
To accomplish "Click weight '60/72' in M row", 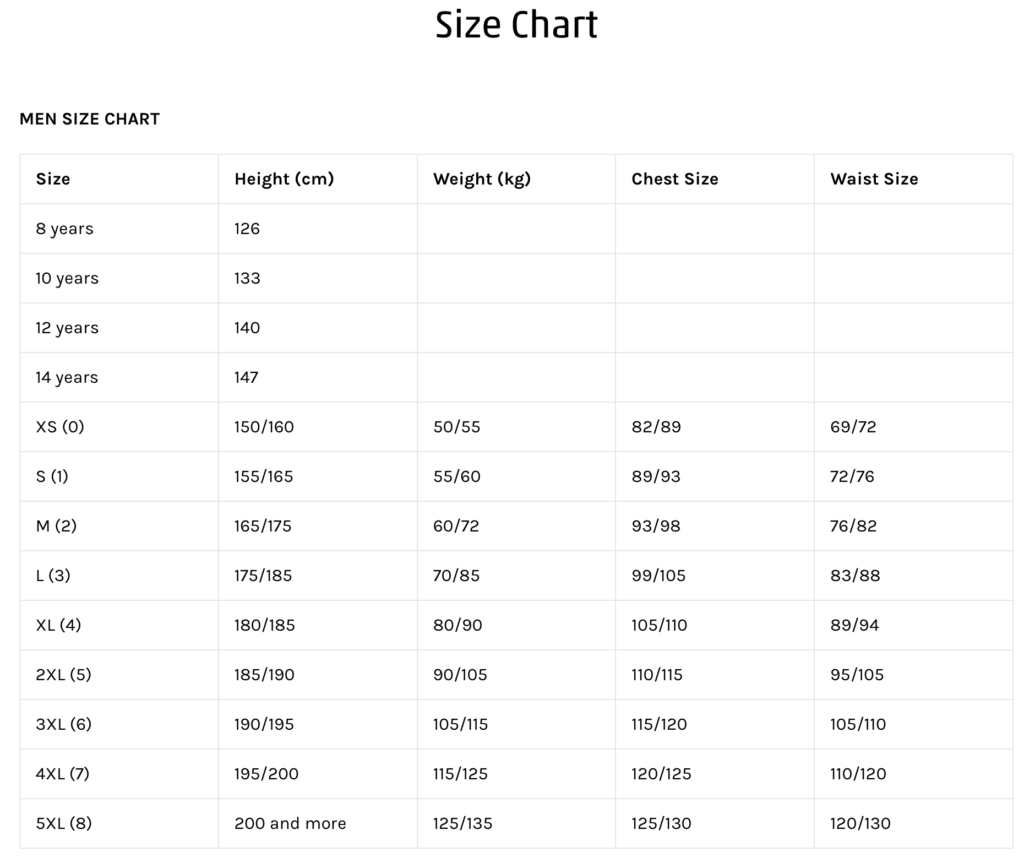I will pos(456,526).
